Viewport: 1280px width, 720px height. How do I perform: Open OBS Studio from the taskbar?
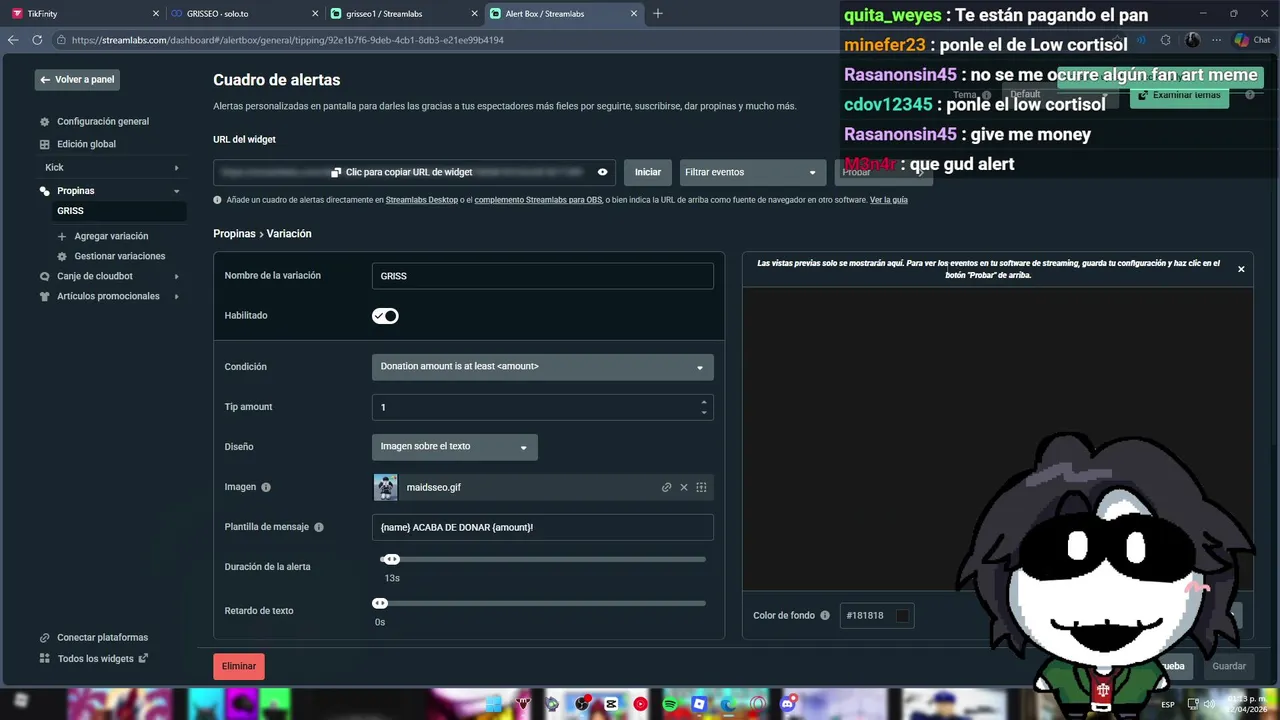tap(582, 704)
